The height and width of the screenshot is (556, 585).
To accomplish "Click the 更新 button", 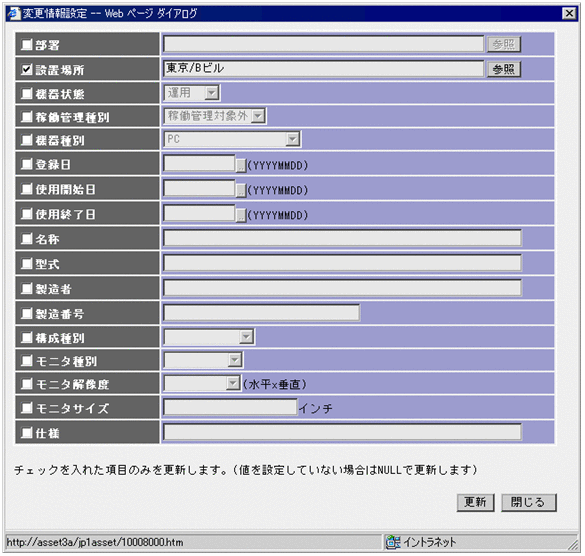I will click(x=475, y=502).
